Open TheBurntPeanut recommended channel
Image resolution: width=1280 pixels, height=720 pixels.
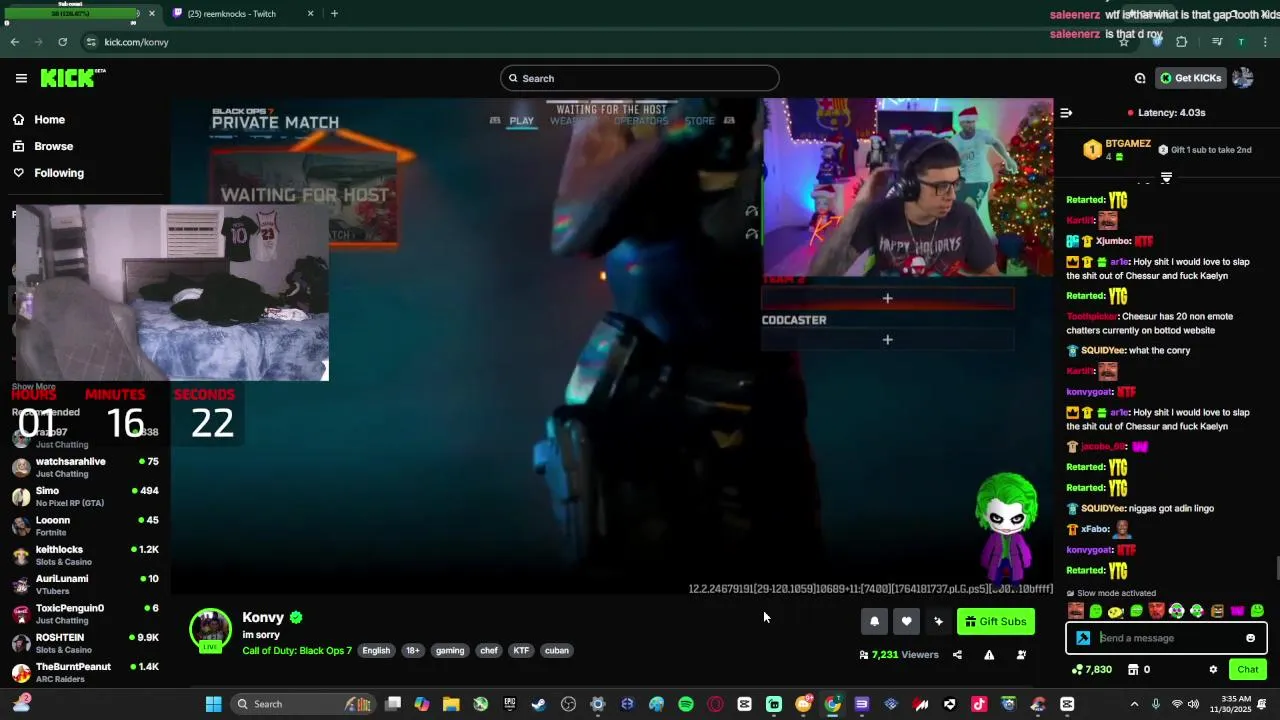[85, 672]
